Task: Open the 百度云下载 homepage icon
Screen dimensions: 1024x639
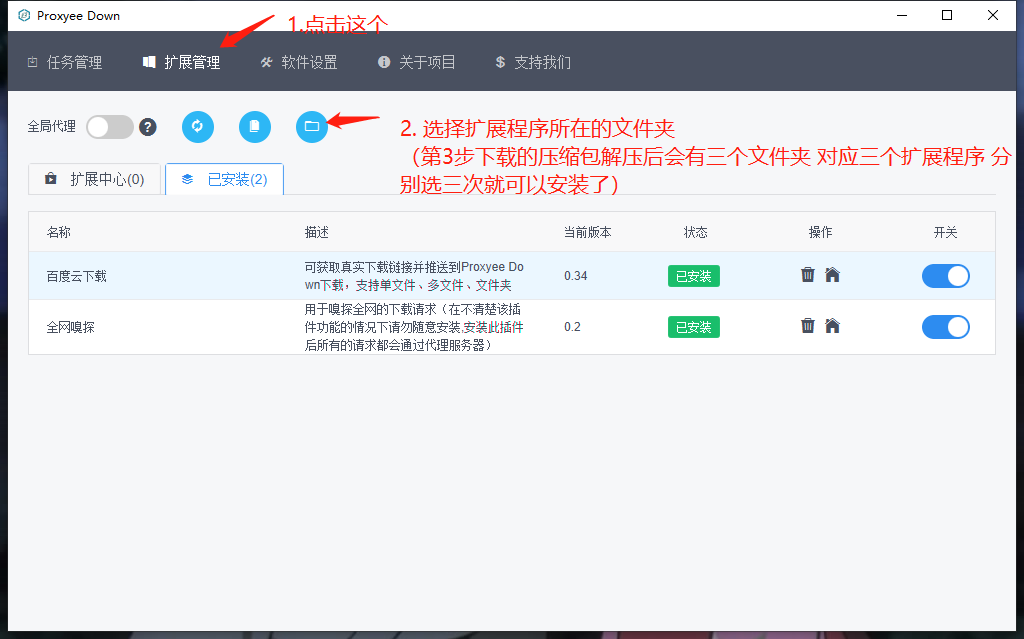Action: (x=833, y=273)
